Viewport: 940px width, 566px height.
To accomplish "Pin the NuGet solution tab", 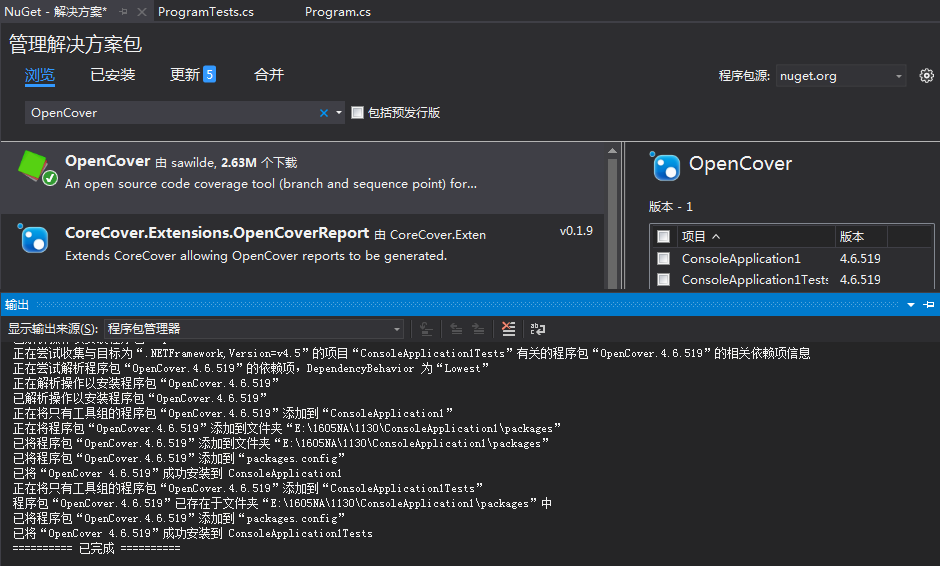I will pyautogui.click(x=123, y=11).
